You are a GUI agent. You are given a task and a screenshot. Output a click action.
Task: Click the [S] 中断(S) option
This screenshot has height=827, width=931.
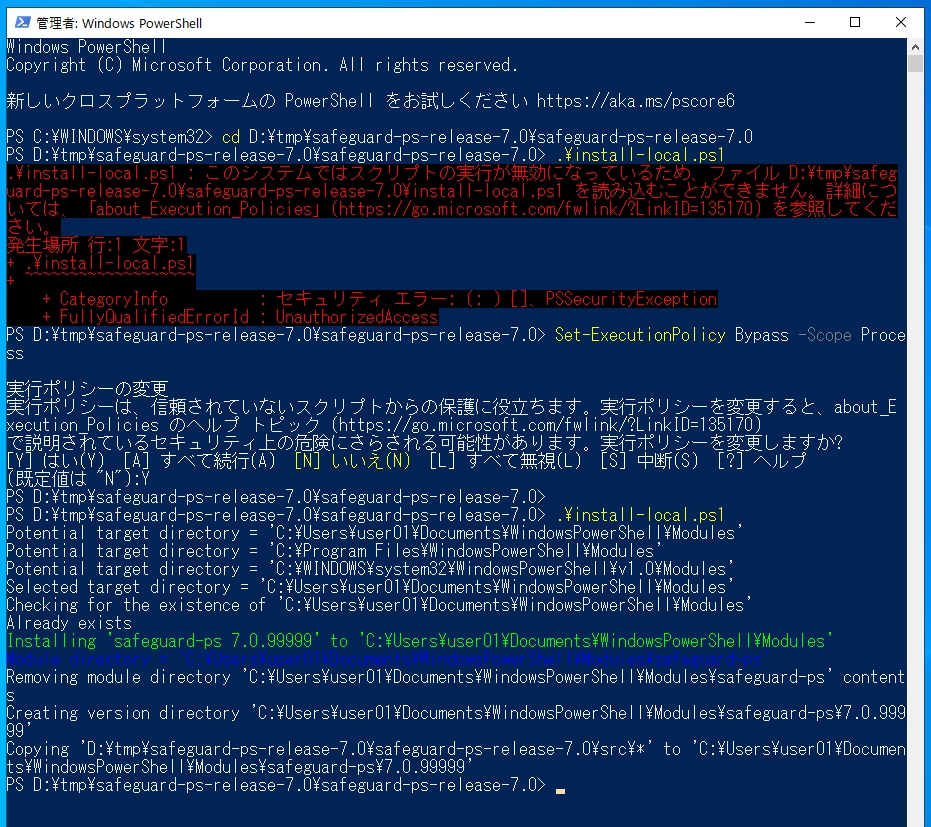coord(649,461)
